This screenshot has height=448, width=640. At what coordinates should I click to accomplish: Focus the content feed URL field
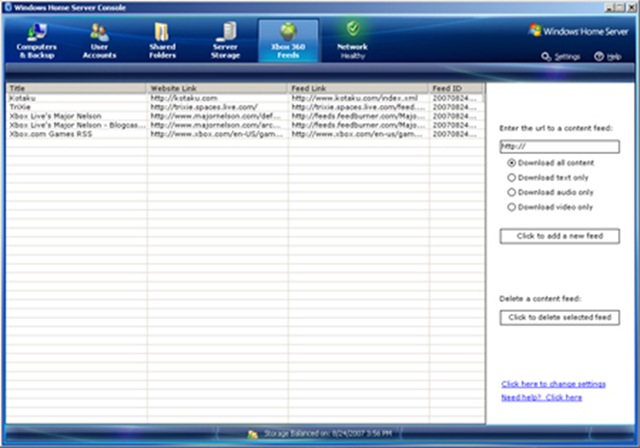point(560,146)
